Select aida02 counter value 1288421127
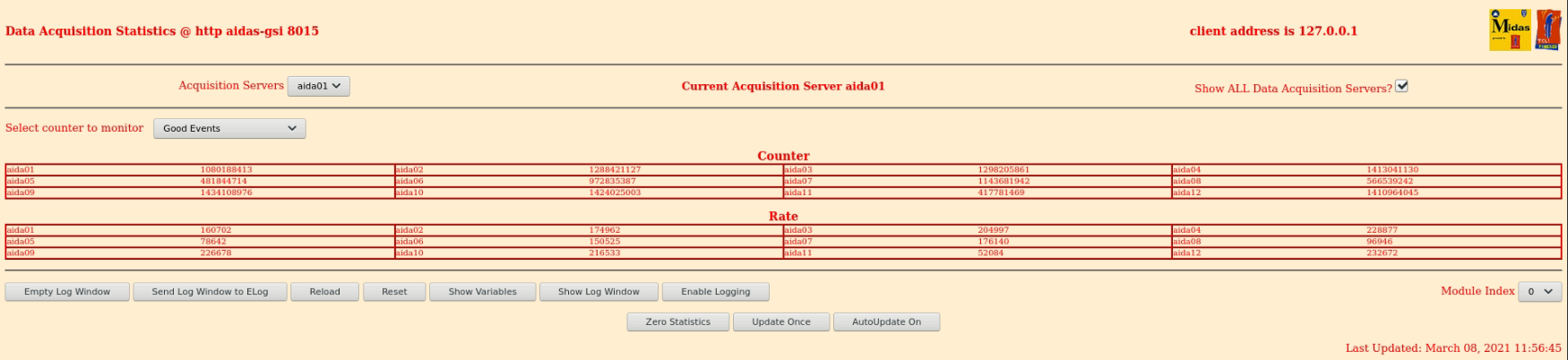 [x=615, y=169]
